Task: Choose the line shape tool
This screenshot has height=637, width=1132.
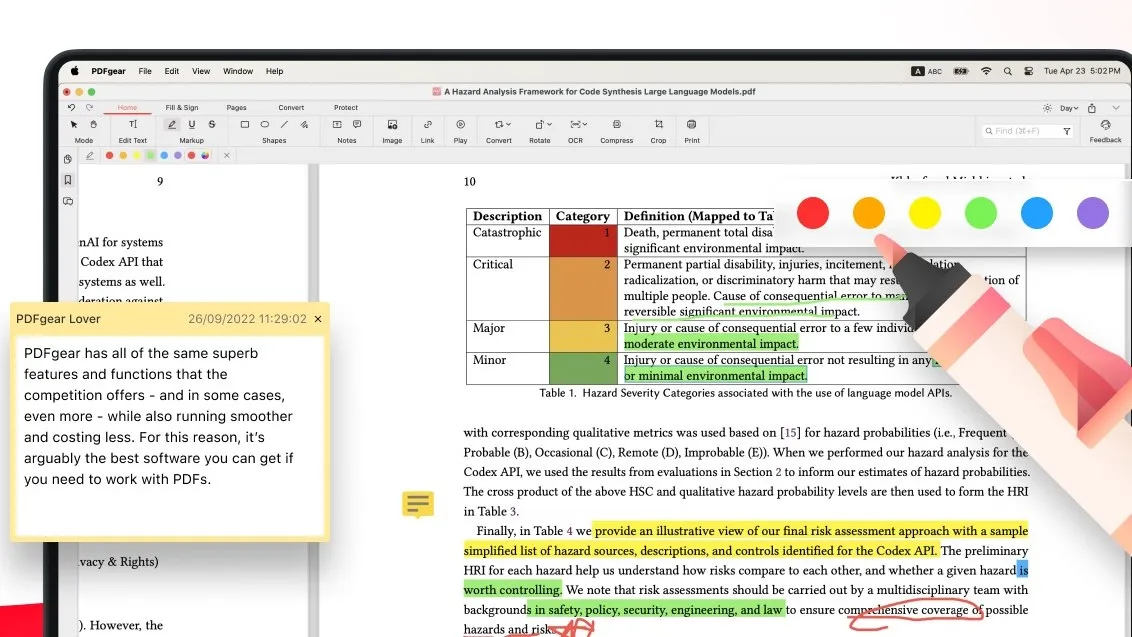Action: click(x=284, y=125)
